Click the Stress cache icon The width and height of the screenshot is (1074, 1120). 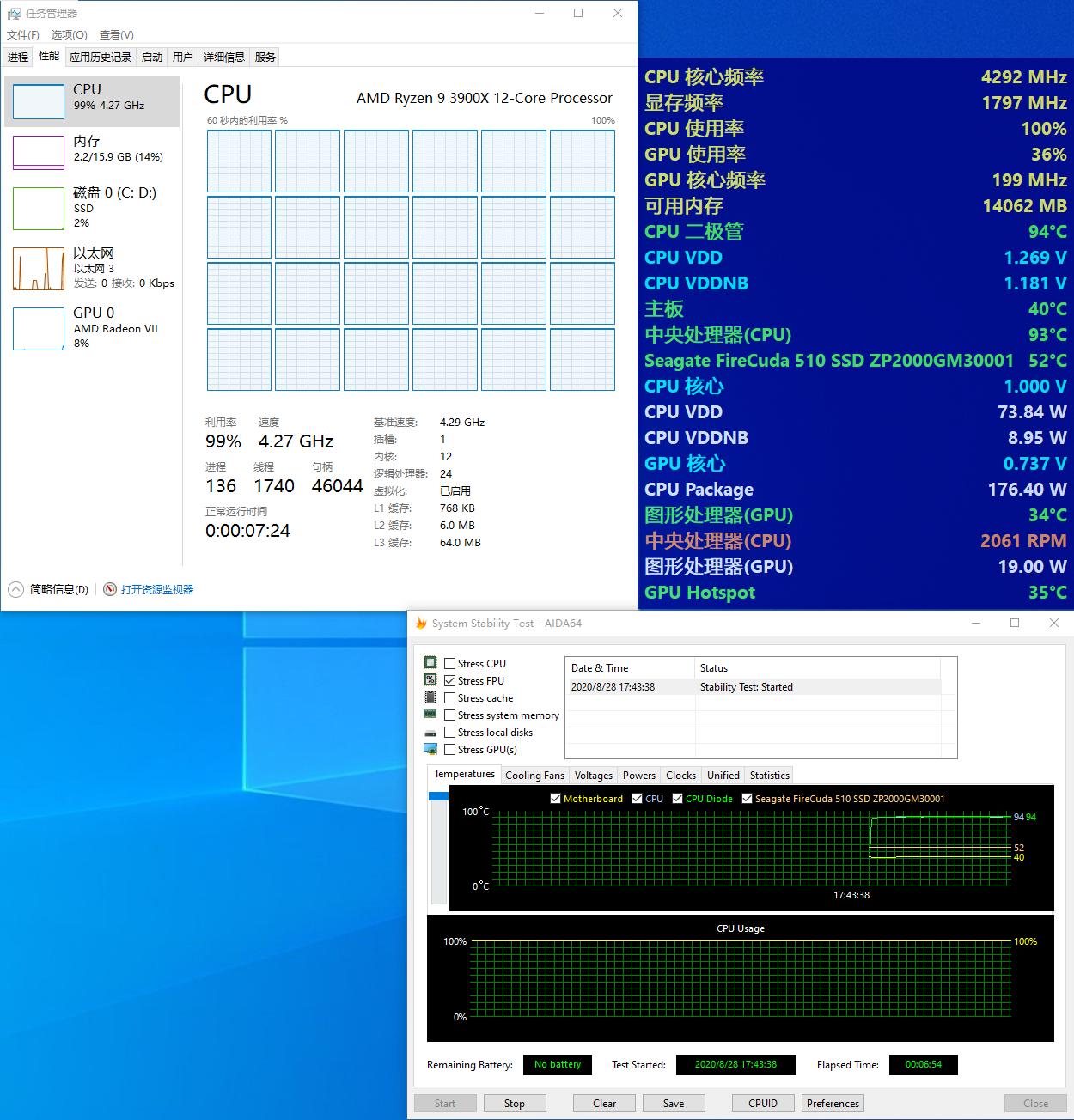pyautogui.click(x=431, y=697)
